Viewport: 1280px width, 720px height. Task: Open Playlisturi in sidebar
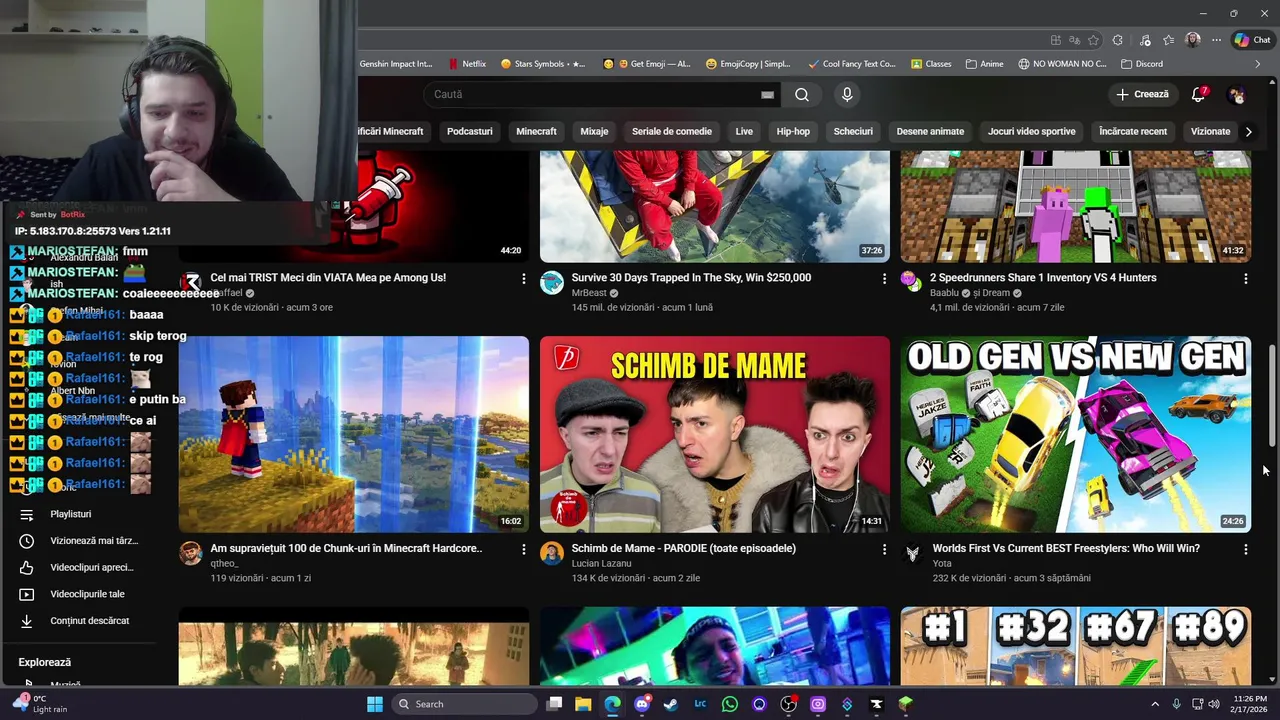coord(70,514)
